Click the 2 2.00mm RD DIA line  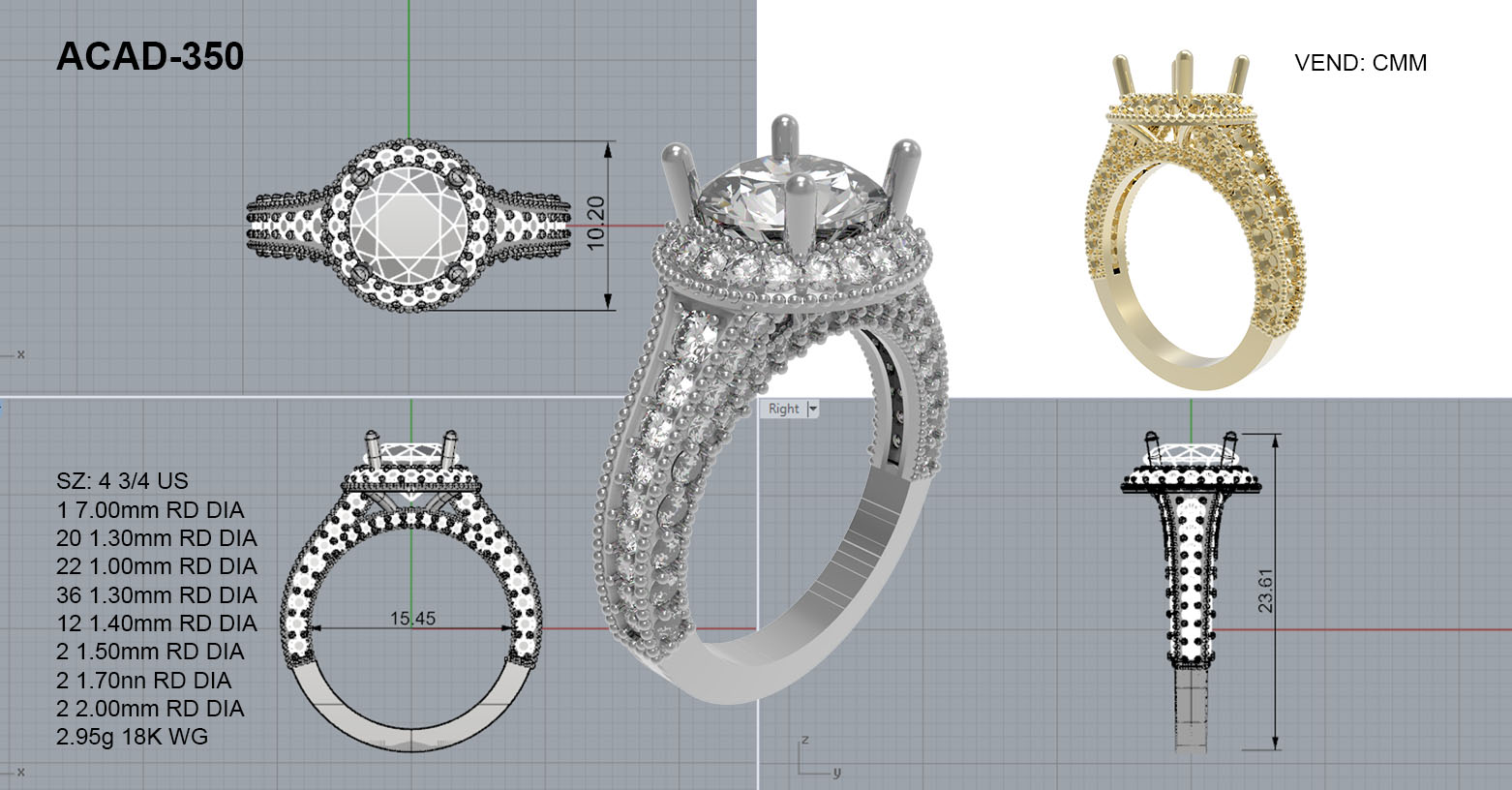(150, 708)
